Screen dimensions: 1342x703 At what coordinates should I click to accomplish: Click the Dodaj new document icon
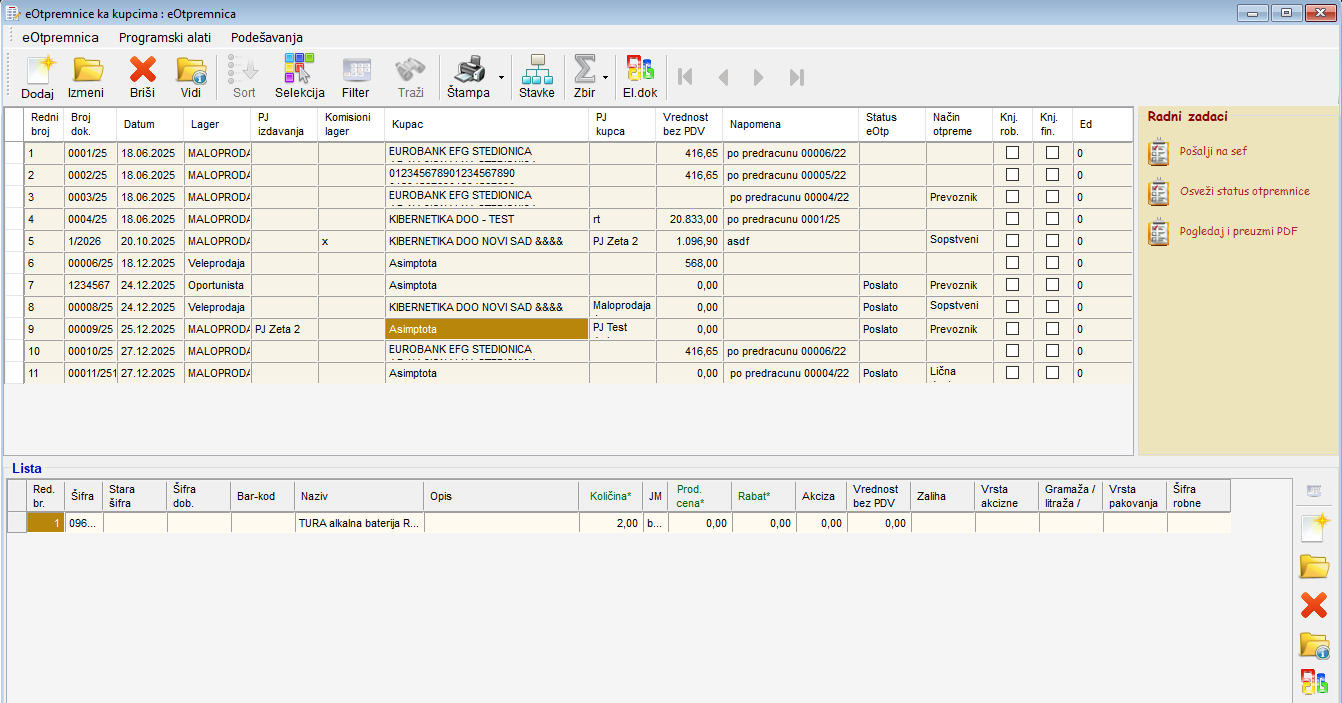[37, 76]
